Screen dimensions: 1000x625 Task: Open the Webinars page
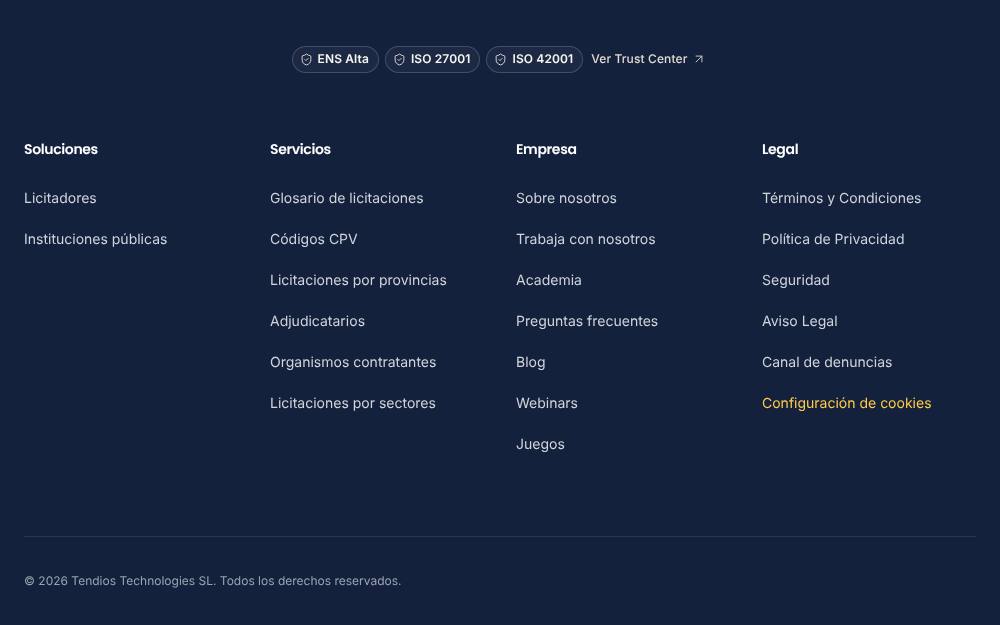(547, 403)
